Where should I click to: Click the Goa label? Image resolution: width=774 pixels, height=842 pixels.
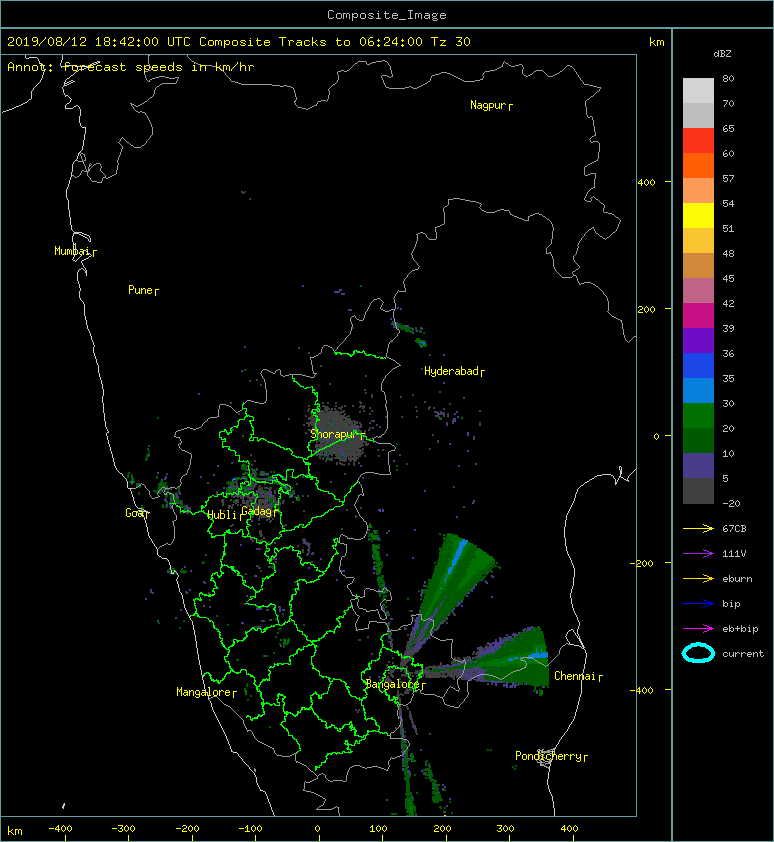(x=134, y=513)
